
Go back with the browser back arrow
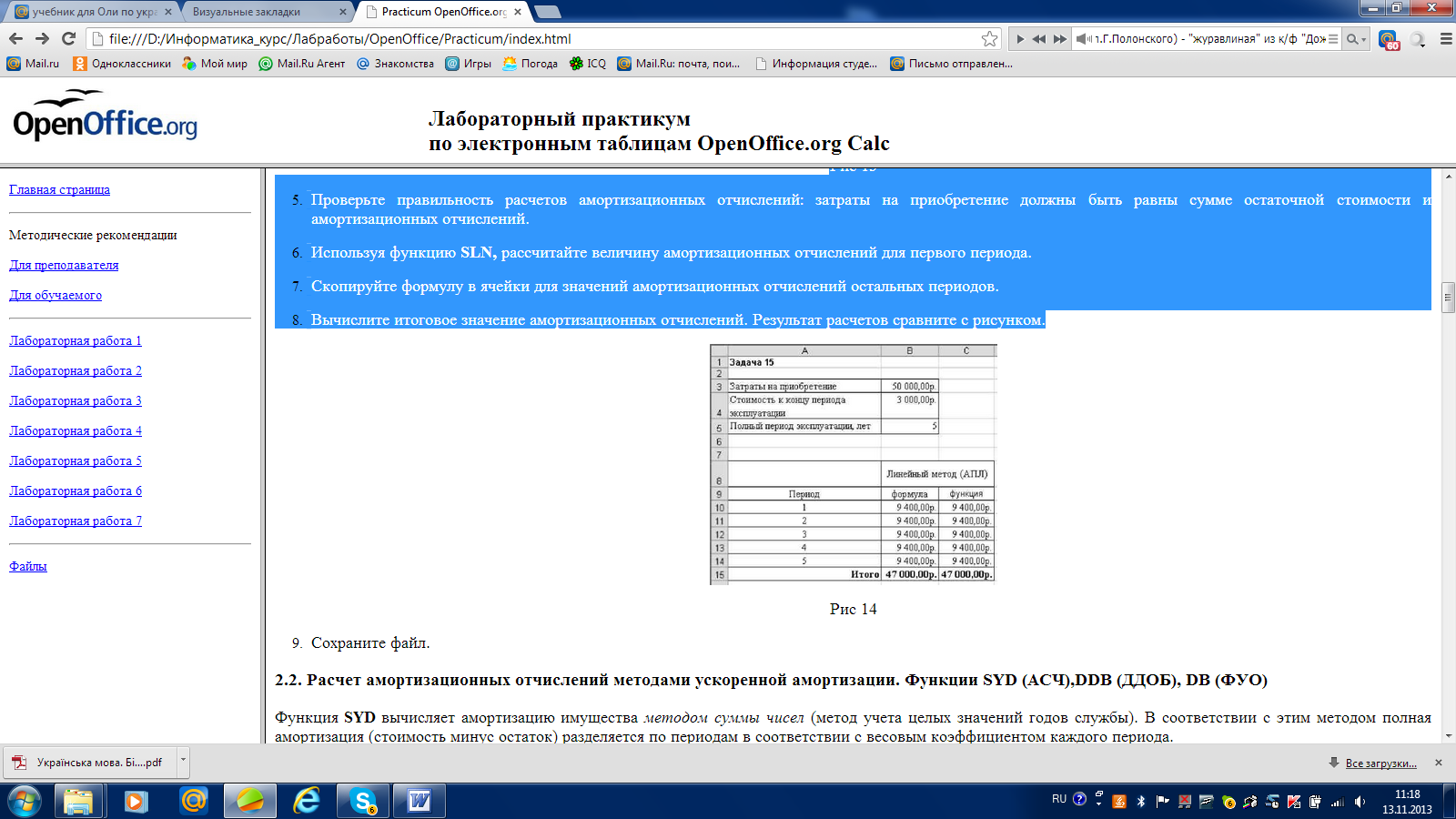[x=15, y=38]
